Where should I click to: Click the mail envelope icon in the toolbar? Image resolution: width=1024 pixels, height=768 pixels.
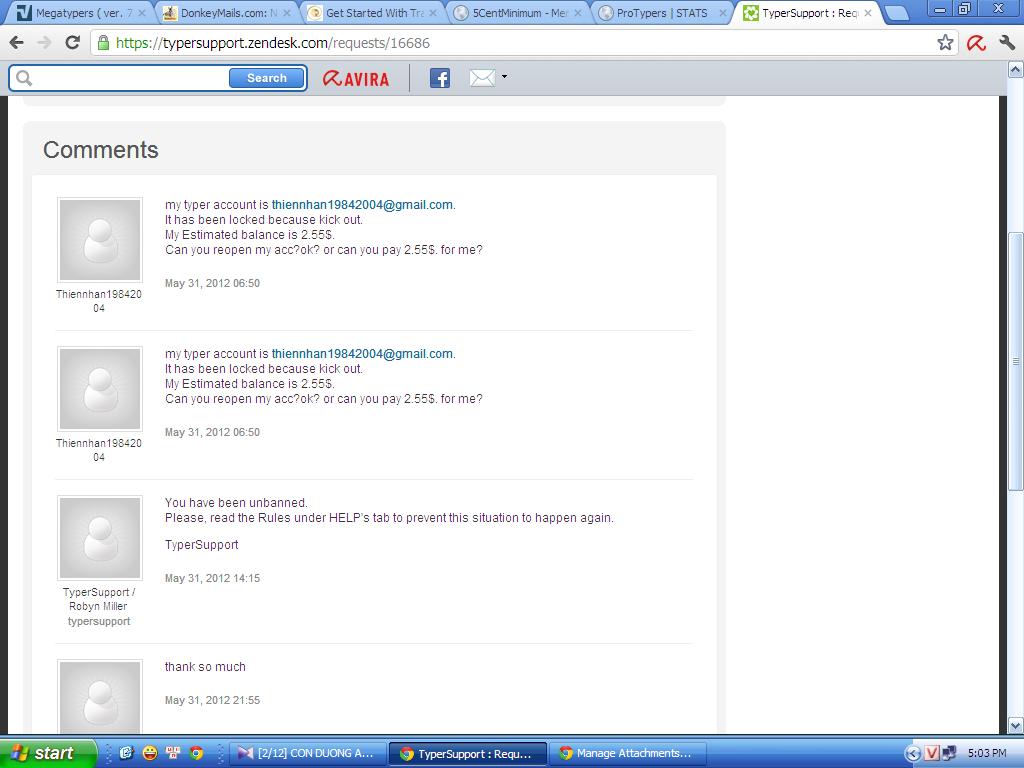pos(482,78)
